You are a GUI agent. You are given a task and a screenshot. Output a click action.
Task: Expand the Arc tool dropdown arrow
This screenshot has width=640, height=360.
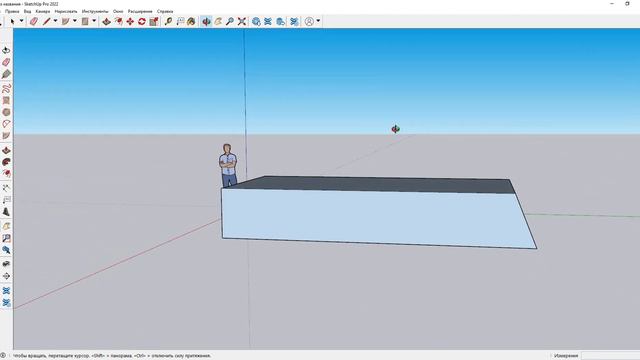(75, 21)
